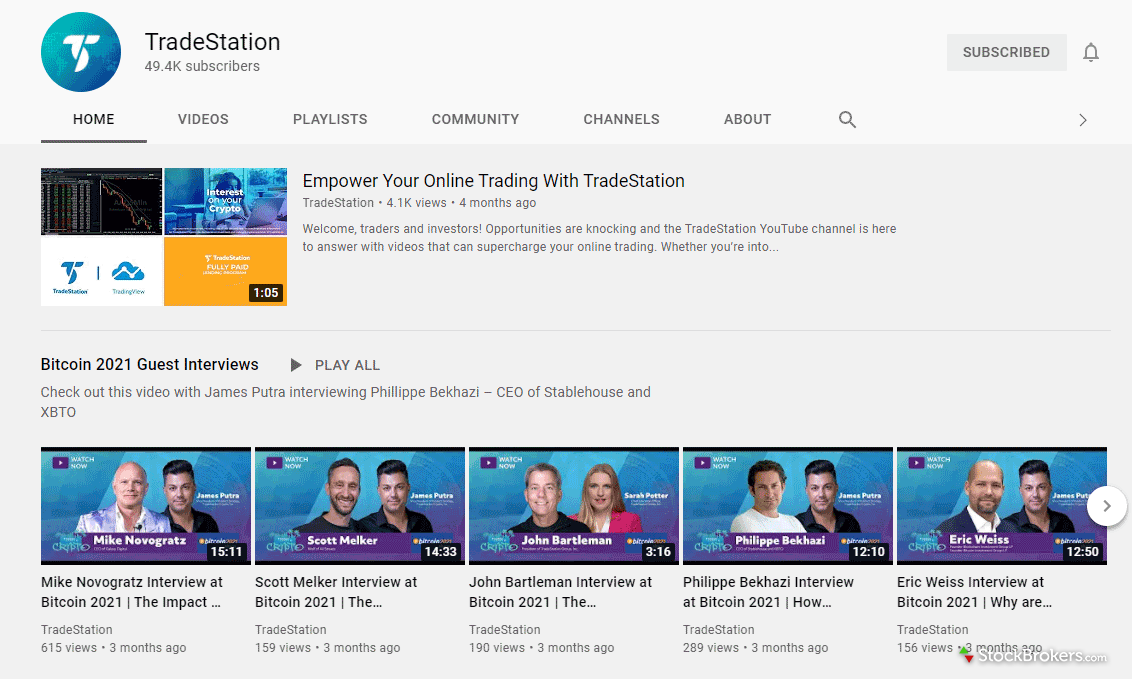Image resolution: width=1132 pixels, height=679 pixels.
Task: Play the Mike Novogratz interview thumbnail
Action: pos(146,506)
